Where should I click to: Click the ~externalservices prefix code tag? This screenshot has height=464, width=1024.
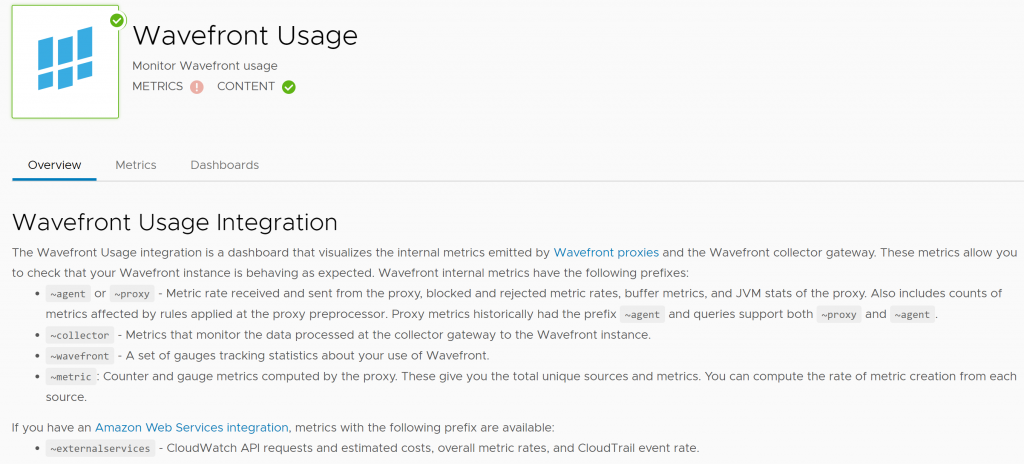point(101,448)
